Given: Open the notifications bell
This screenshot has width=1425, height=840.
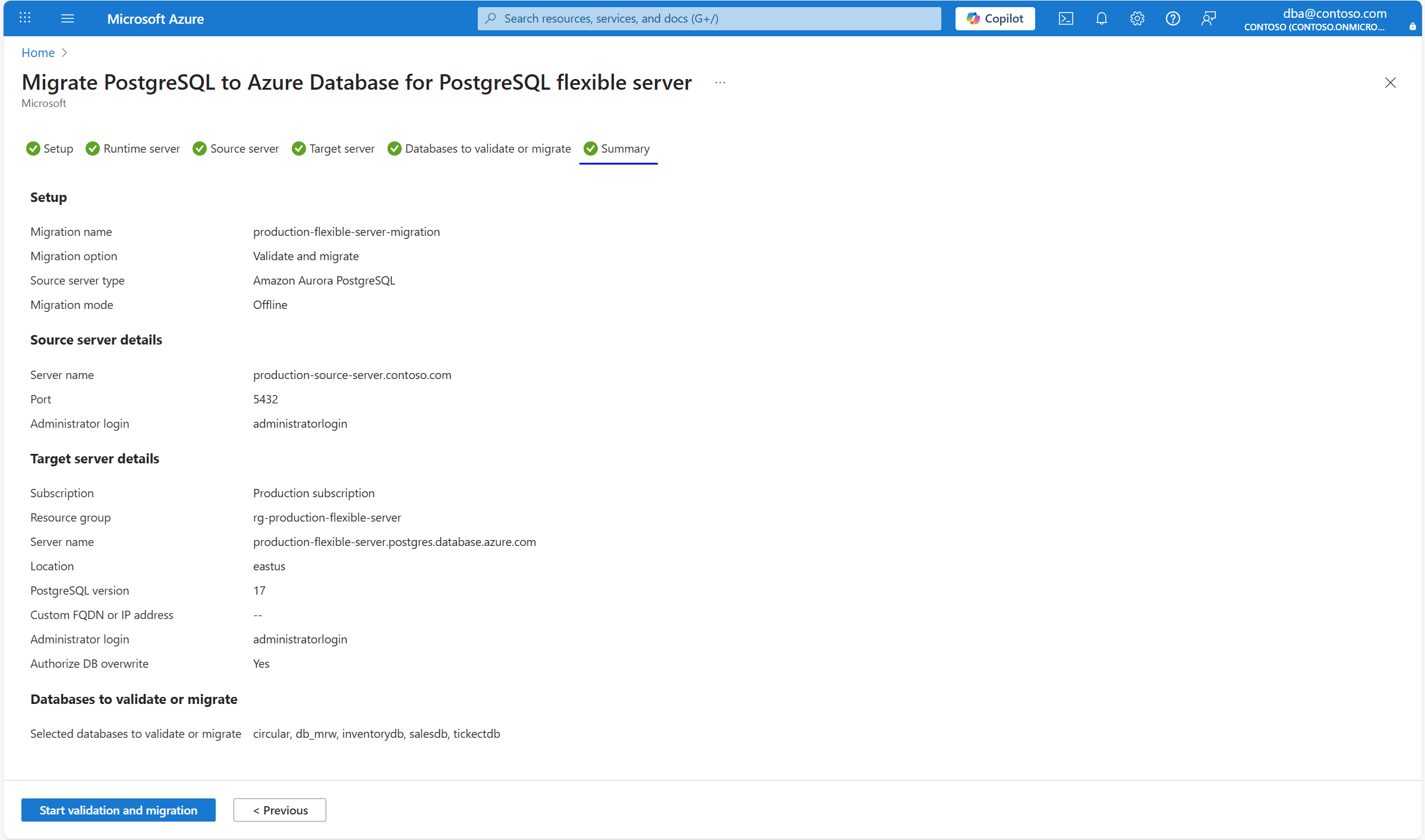Looking at the screenshot, I should (x=1101, y=18).
